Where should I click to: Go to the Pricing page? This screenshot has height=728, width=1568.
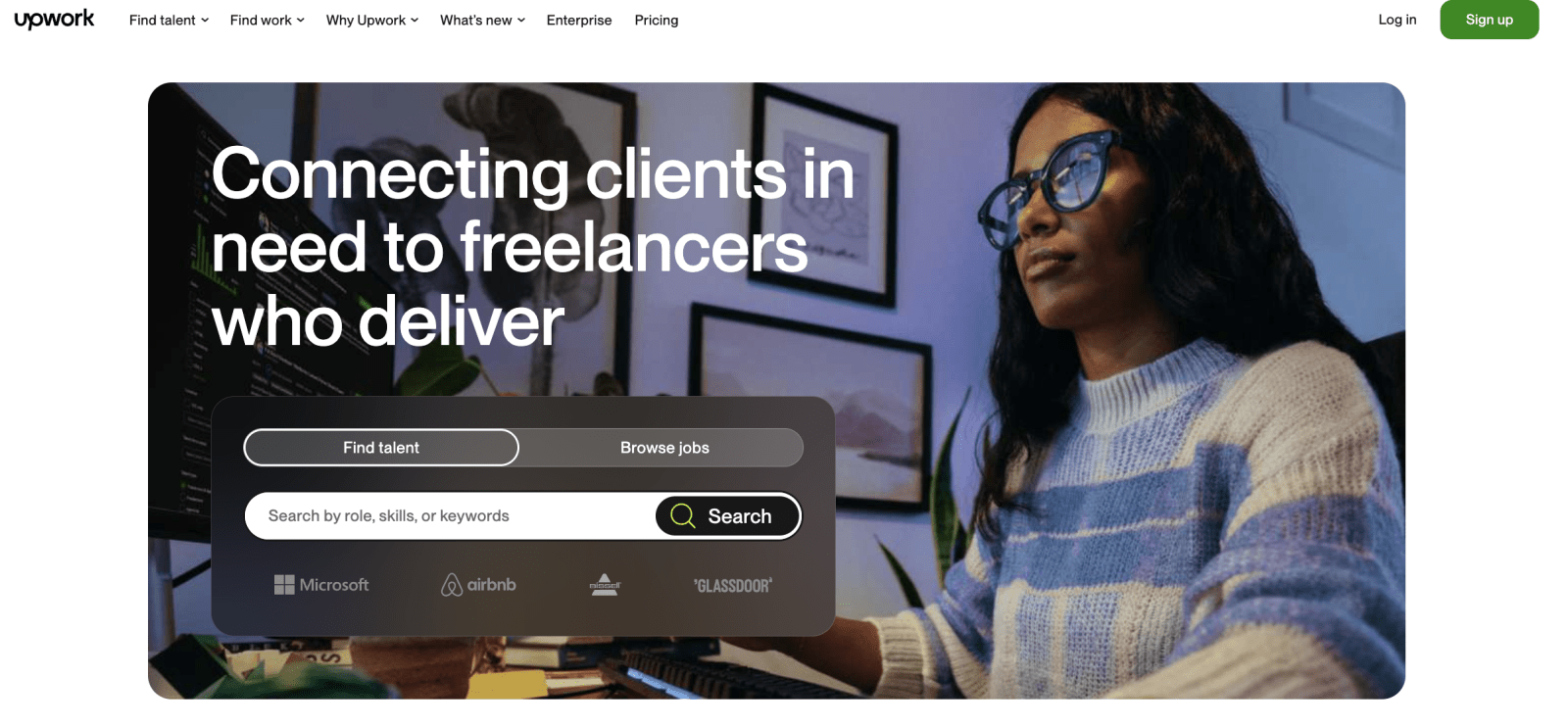click(x=657, y=20)
